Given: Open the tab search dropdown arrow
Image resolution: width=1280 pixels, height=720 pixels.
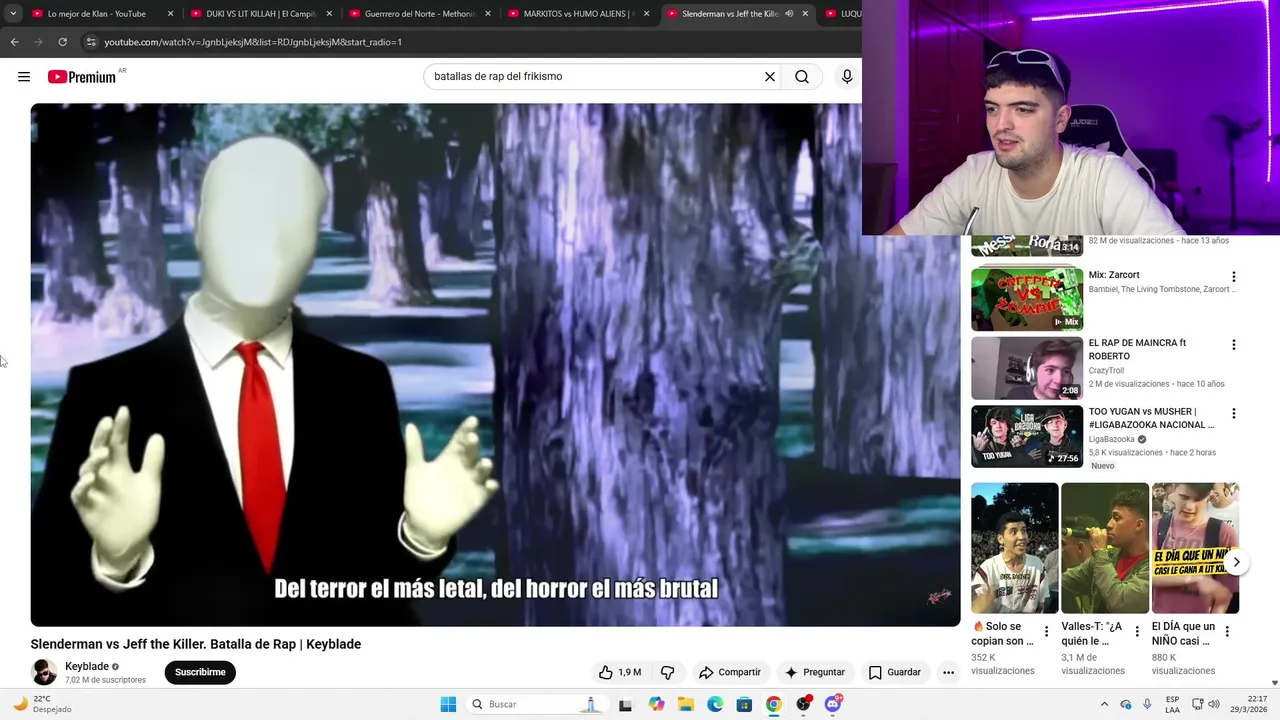Looking at the screenshot, I should (13, 14).
